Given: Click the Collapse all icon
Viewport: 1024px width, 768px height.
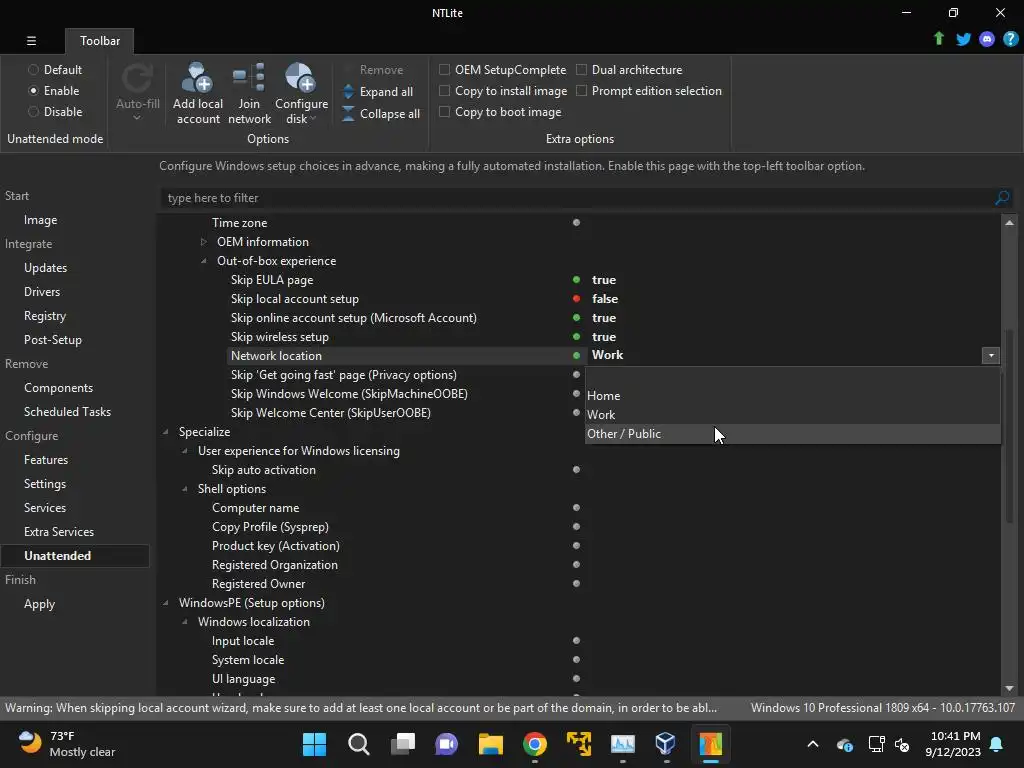Looking at the screenshot, I should coord(349,114).
